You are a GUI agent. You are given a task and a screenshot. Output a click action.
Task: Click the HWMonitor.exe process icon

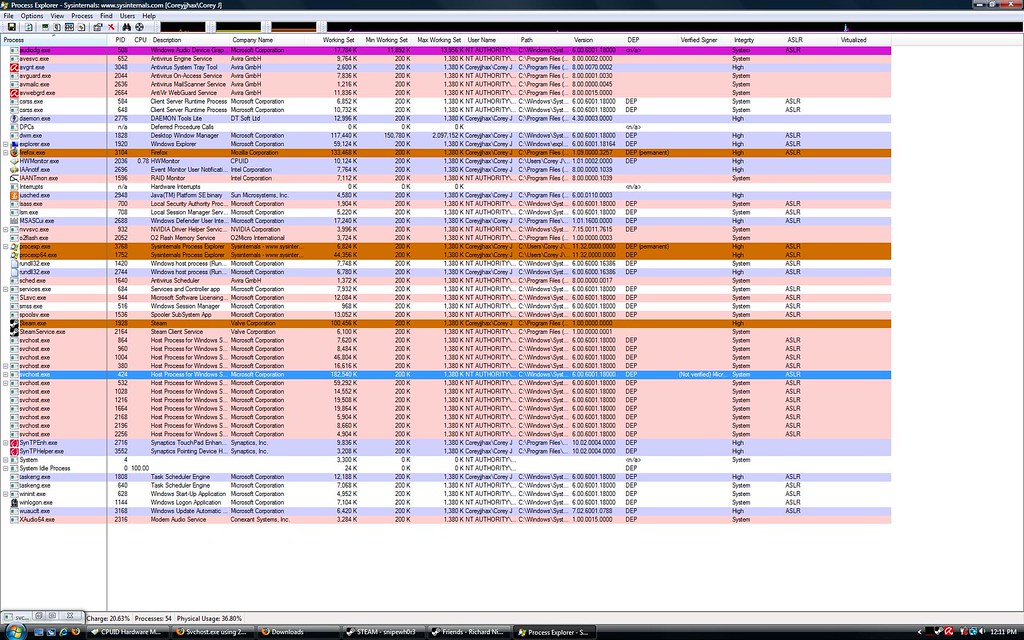pyautogui.click(x=14, y=161)
